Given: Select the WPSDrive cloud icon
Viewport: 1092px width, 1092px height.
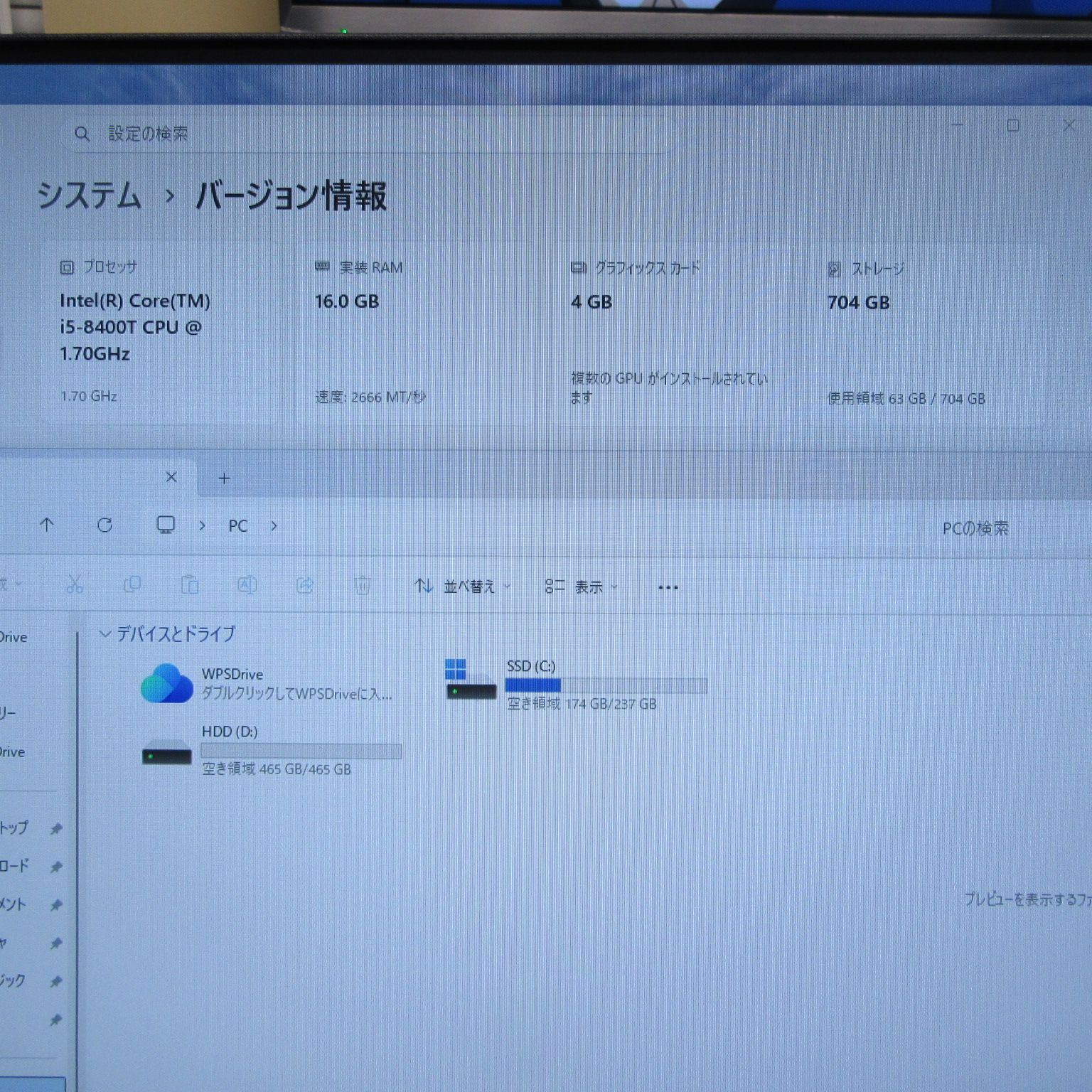Looking at the screenshot, I should [167, 683].
